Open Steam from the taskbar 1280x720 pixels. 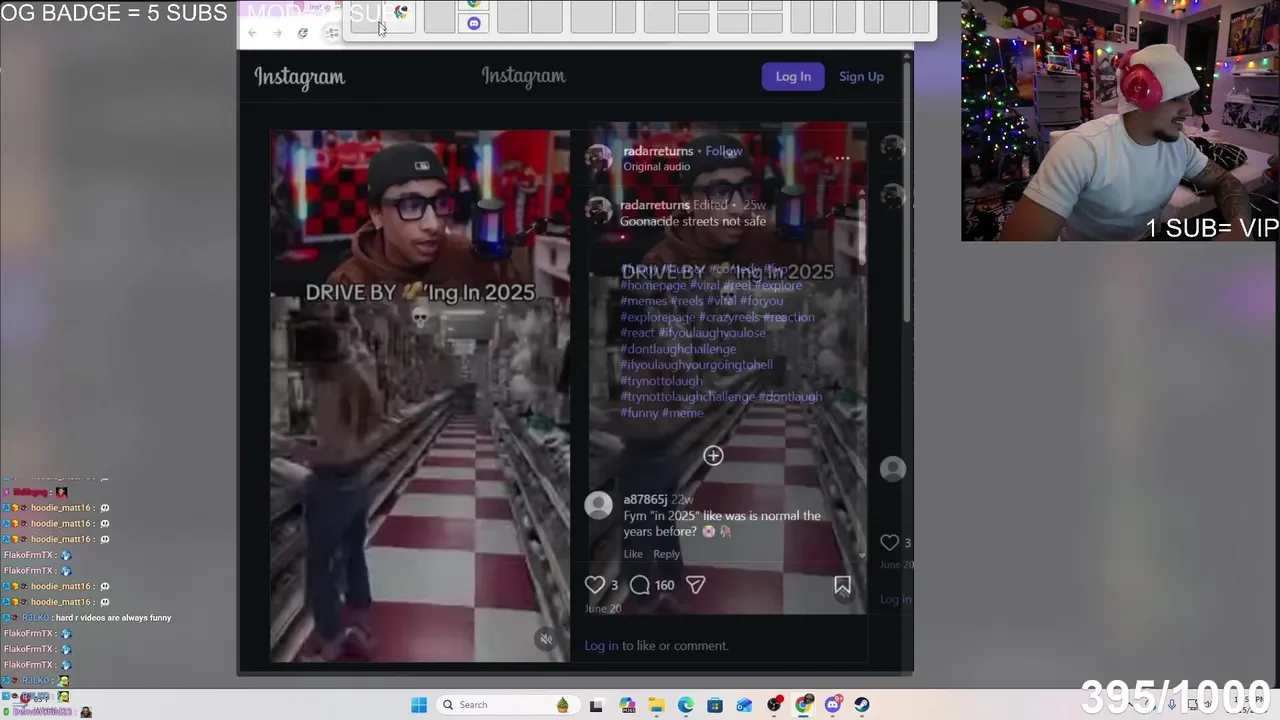coord(862,705)
